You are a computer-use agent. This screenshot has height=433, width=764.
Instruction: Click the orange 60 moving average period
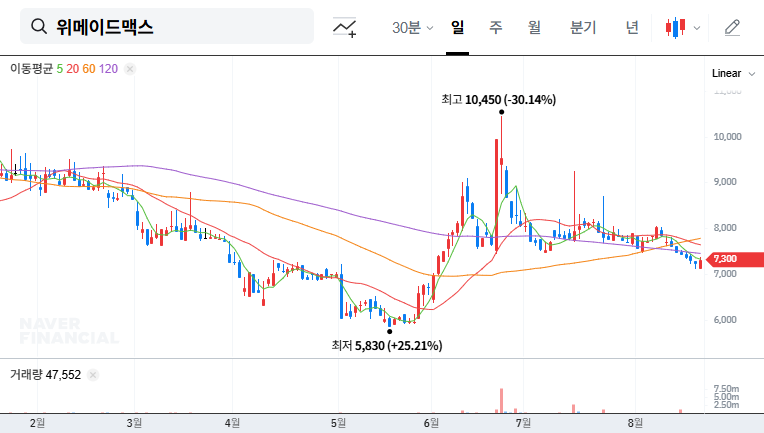[89, 69]
